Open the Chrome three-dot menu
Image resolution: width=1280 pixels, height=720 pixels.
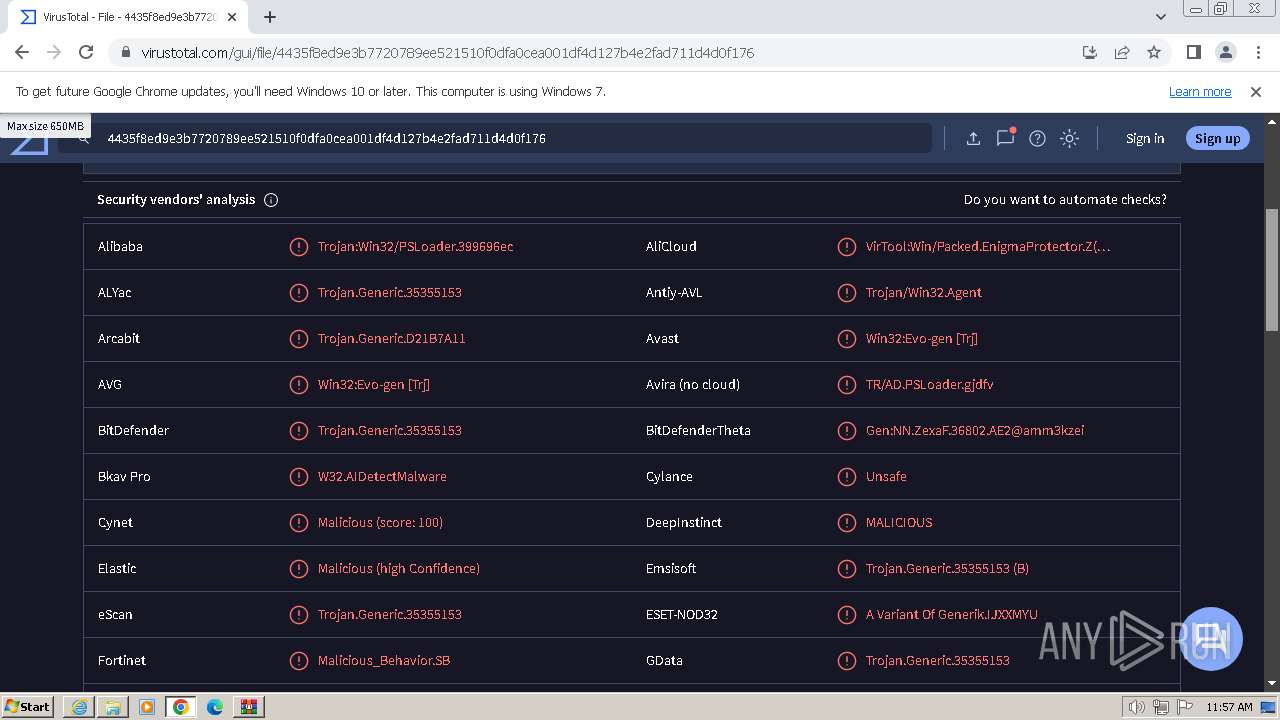(1257, 52)
